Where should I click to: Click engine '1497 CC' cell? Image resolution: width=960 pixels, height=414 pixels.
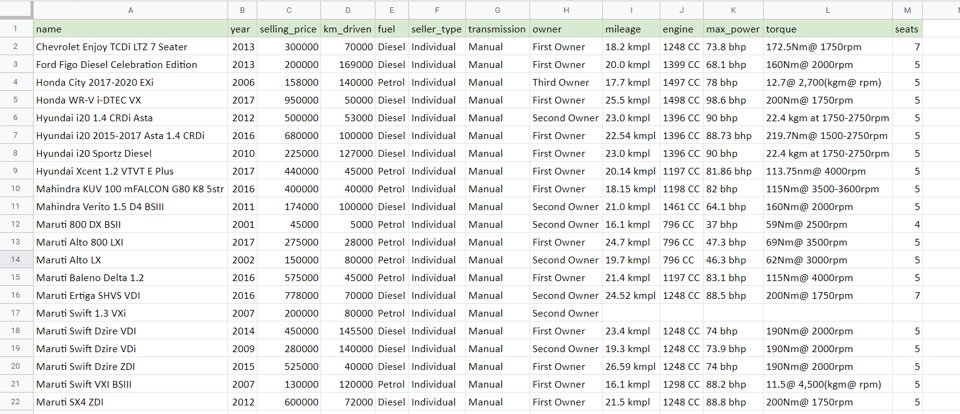click(x=682, y=82)
